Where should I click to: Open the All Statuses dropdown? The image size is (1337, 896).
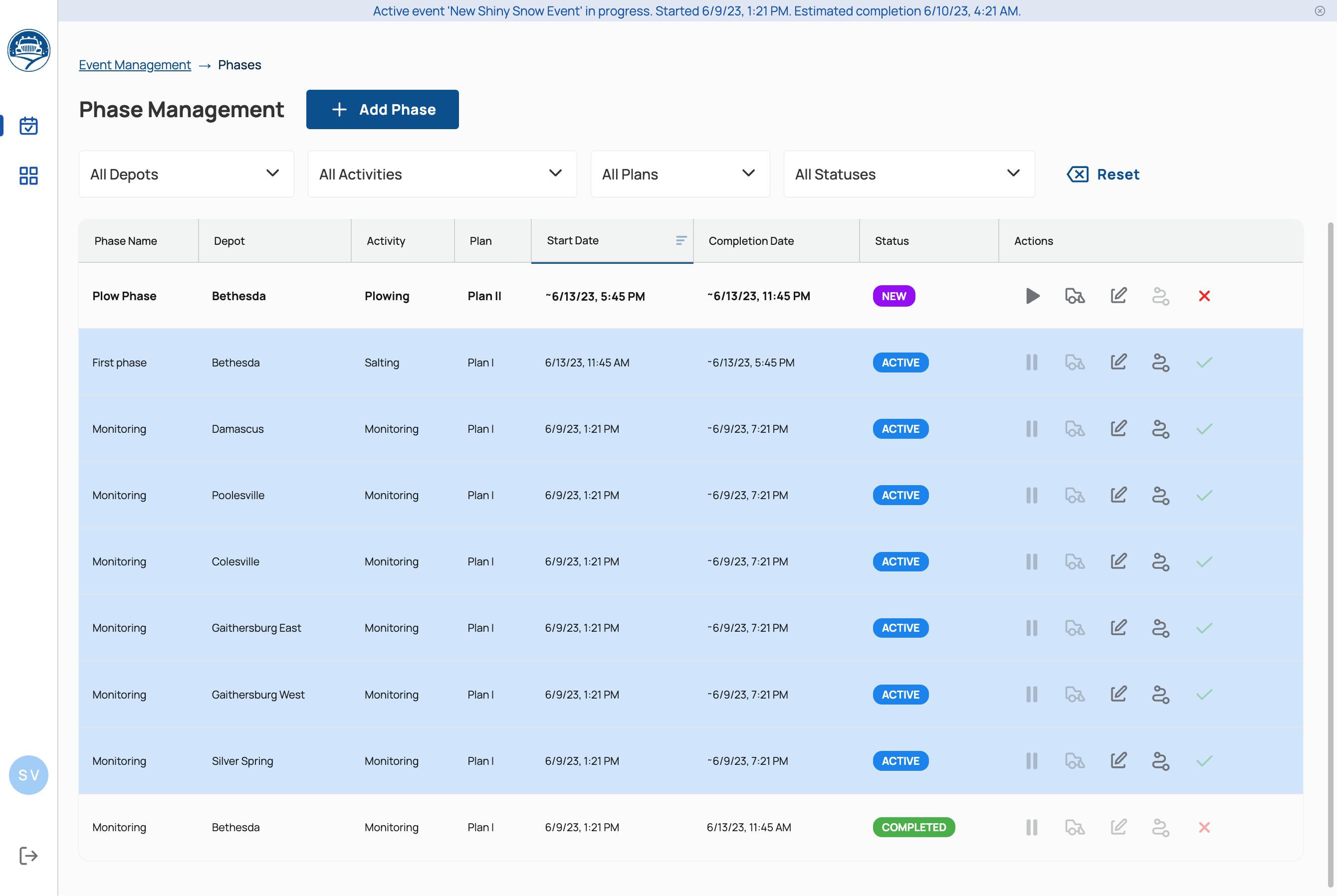pyautogui.click(x=908, y=174)
